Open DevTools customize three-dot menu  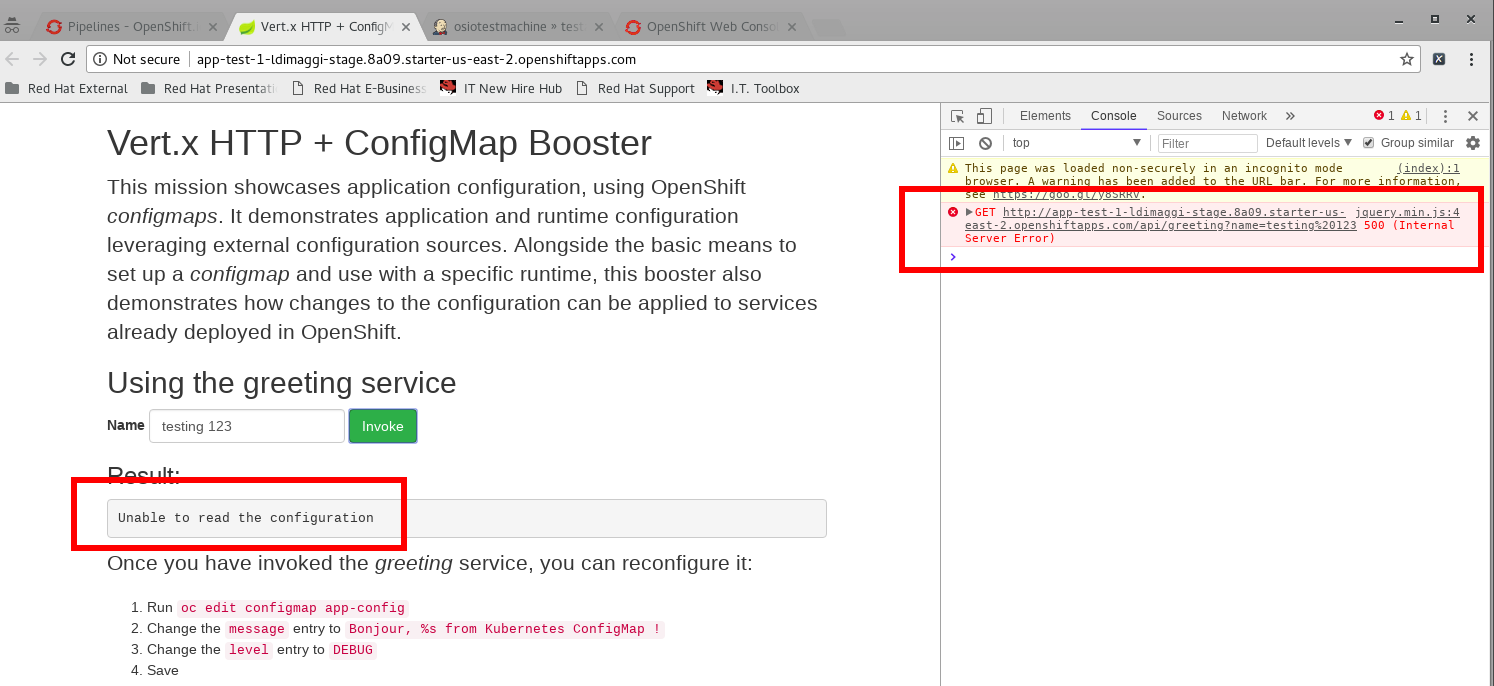pos(1446,116)
